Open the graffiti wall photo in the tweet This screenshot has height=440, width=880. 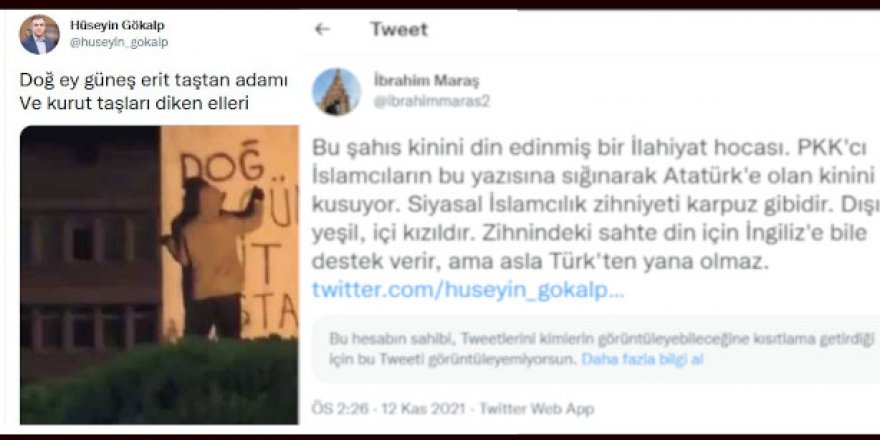[159, 274]
